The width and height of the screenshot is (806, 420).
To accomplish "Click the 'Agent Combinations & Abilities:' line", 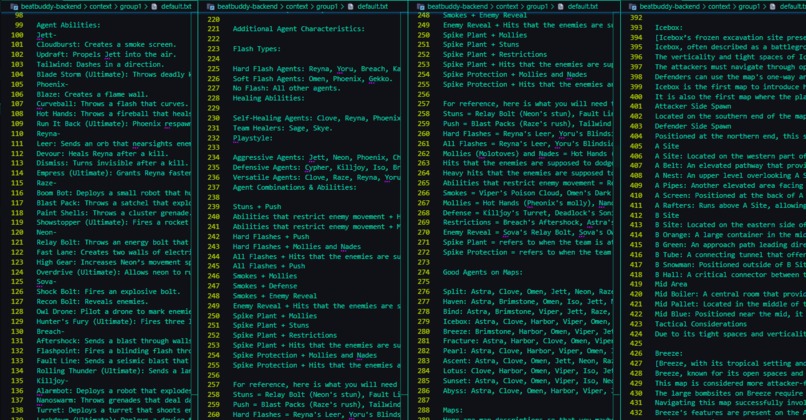I will click(x=295, y=187).
